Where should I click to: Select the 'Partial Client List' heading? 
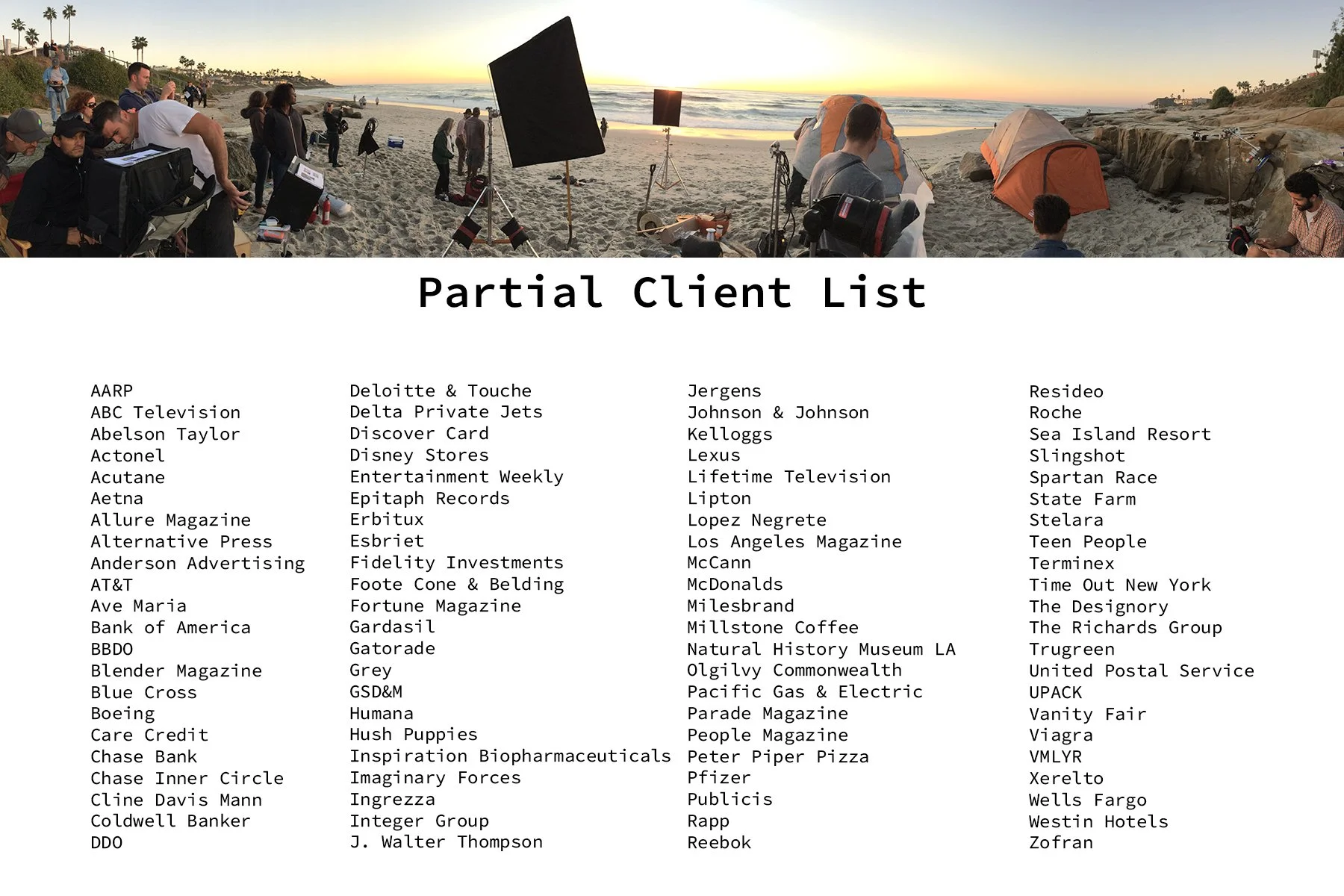[x=672, y=292]
